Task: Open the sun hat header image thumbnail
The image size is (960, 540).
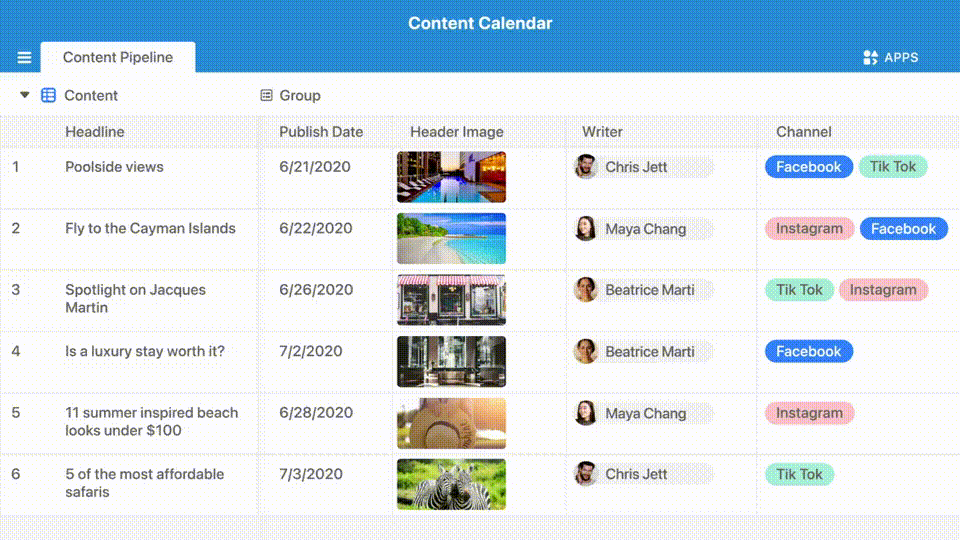Action: (451, 423)
